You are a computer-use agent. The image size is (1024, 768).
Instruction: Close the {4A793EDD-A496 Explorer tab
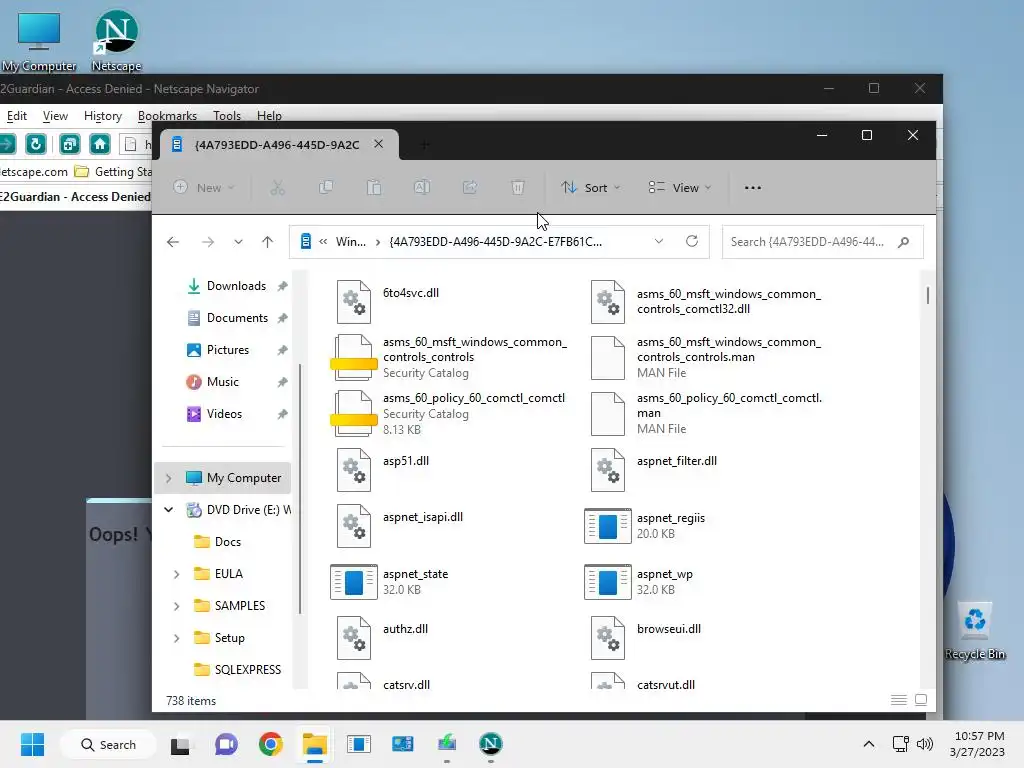[x=379, y=144]
